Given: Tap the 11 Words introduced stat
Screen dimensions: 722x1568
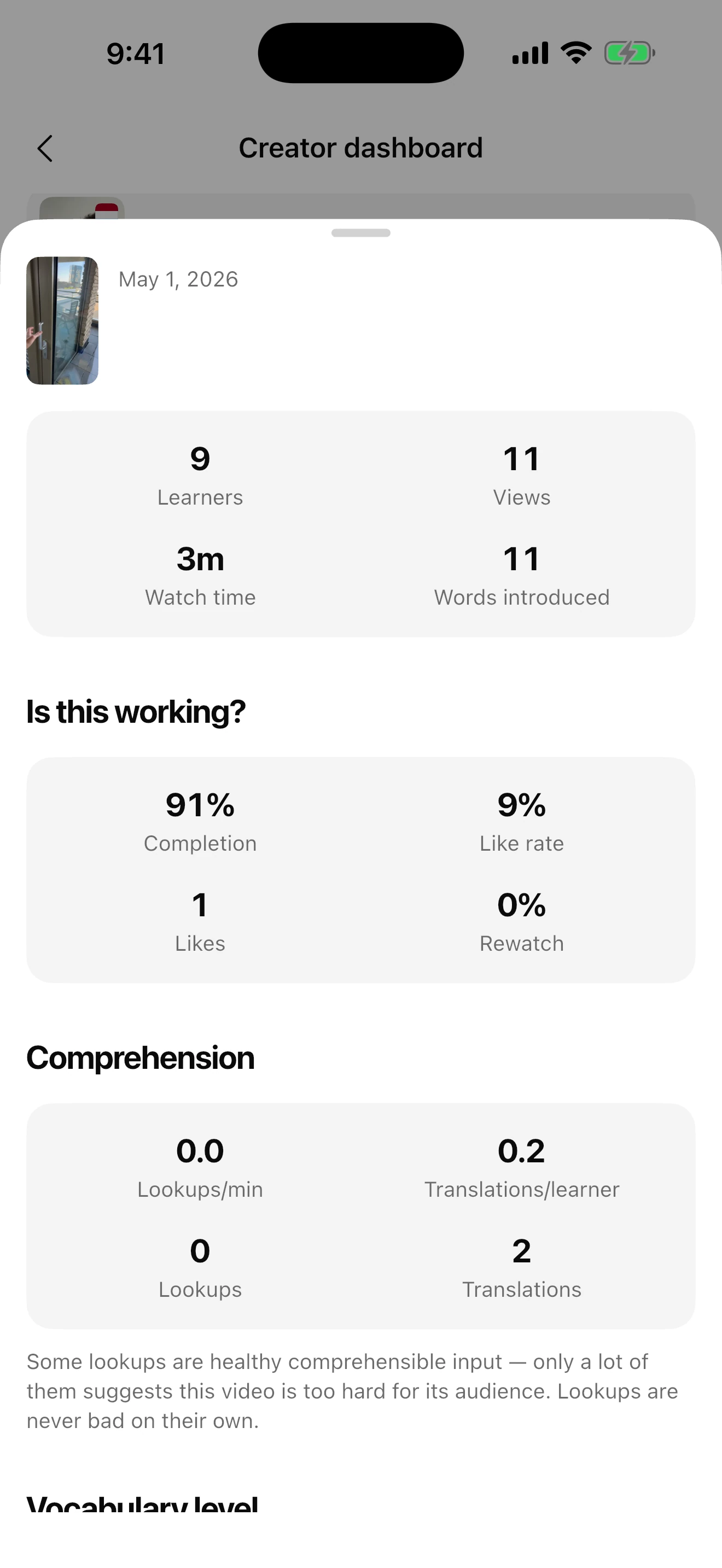Looking at the screenshot, I should [x=522, y=575].
